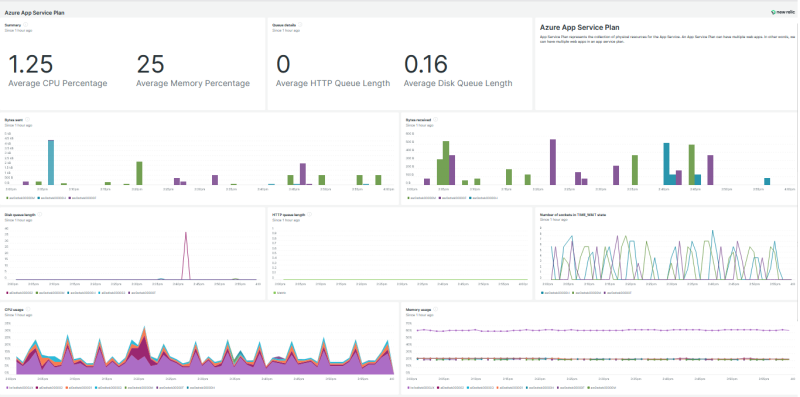800x397 pixels.
Task: Open info icon beside CPU usage title
Action: (x=28, y=309)
